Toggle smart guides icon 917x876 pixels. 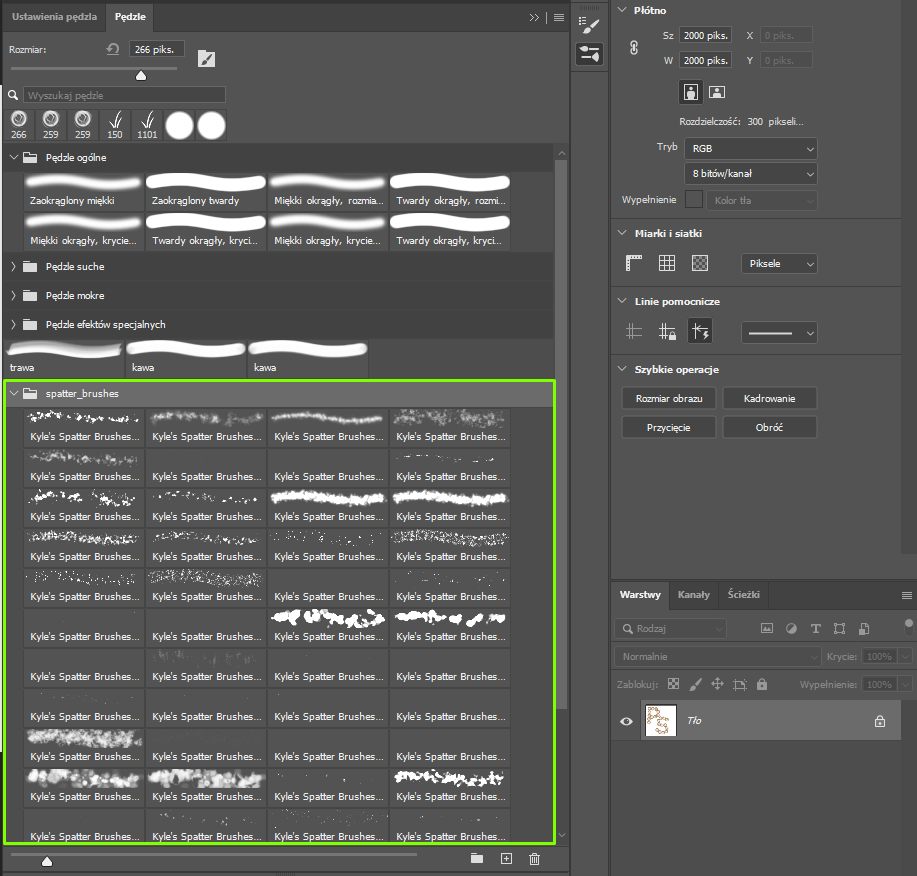[x=701, y=332]
